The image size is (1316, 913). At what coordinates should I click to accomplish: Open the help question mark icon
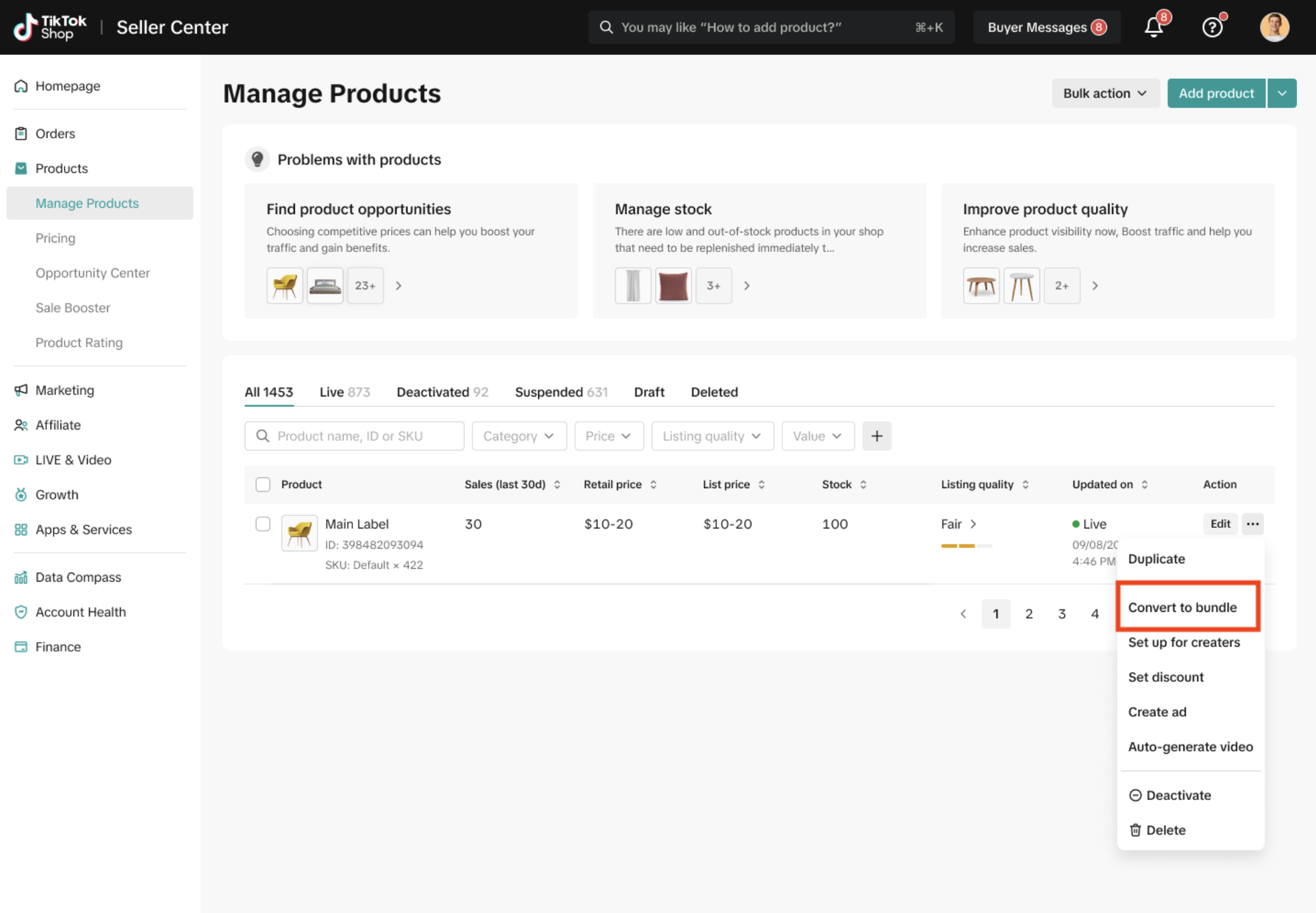coord(1212,27)
